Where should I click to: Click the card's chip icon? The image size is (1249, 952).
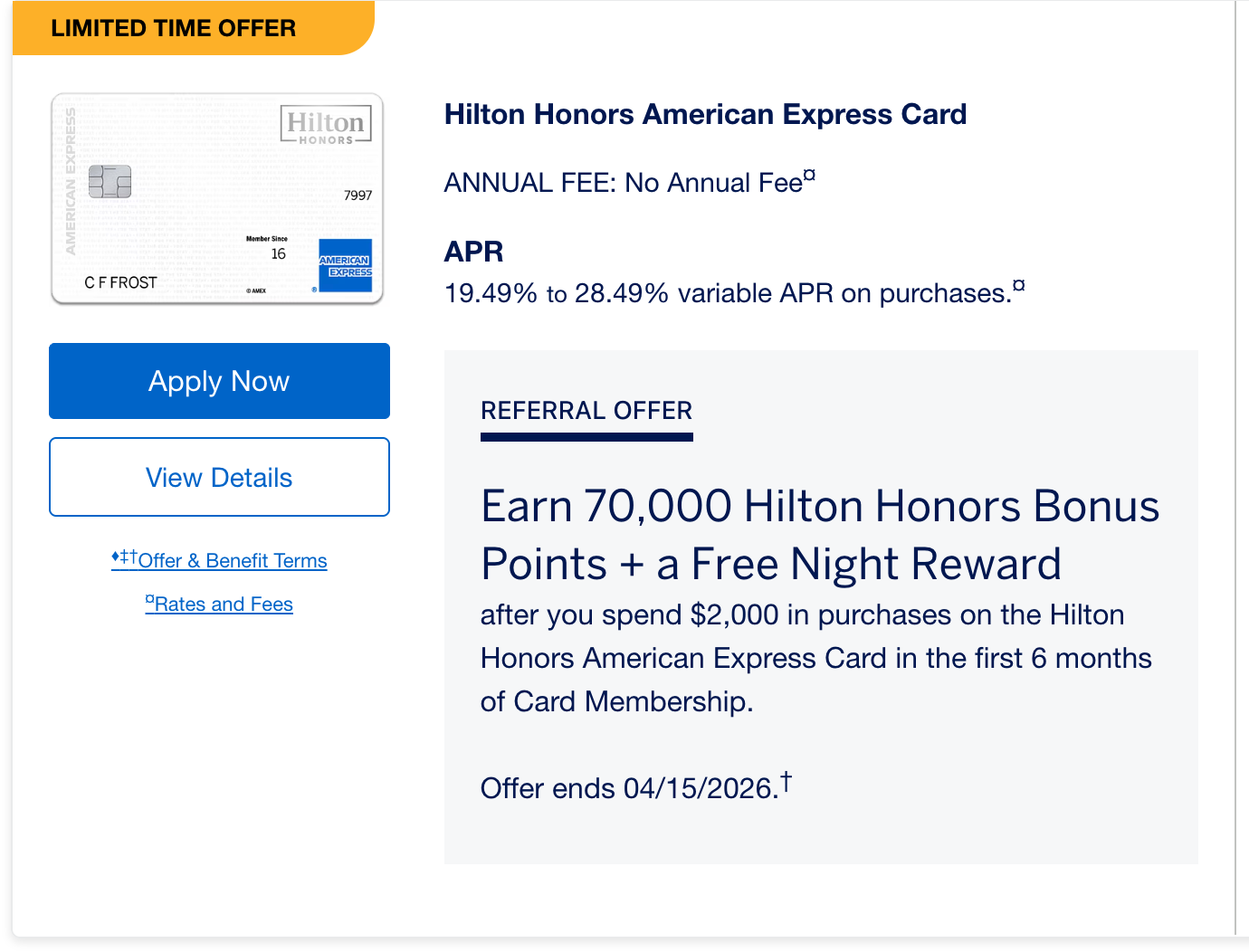110,182
